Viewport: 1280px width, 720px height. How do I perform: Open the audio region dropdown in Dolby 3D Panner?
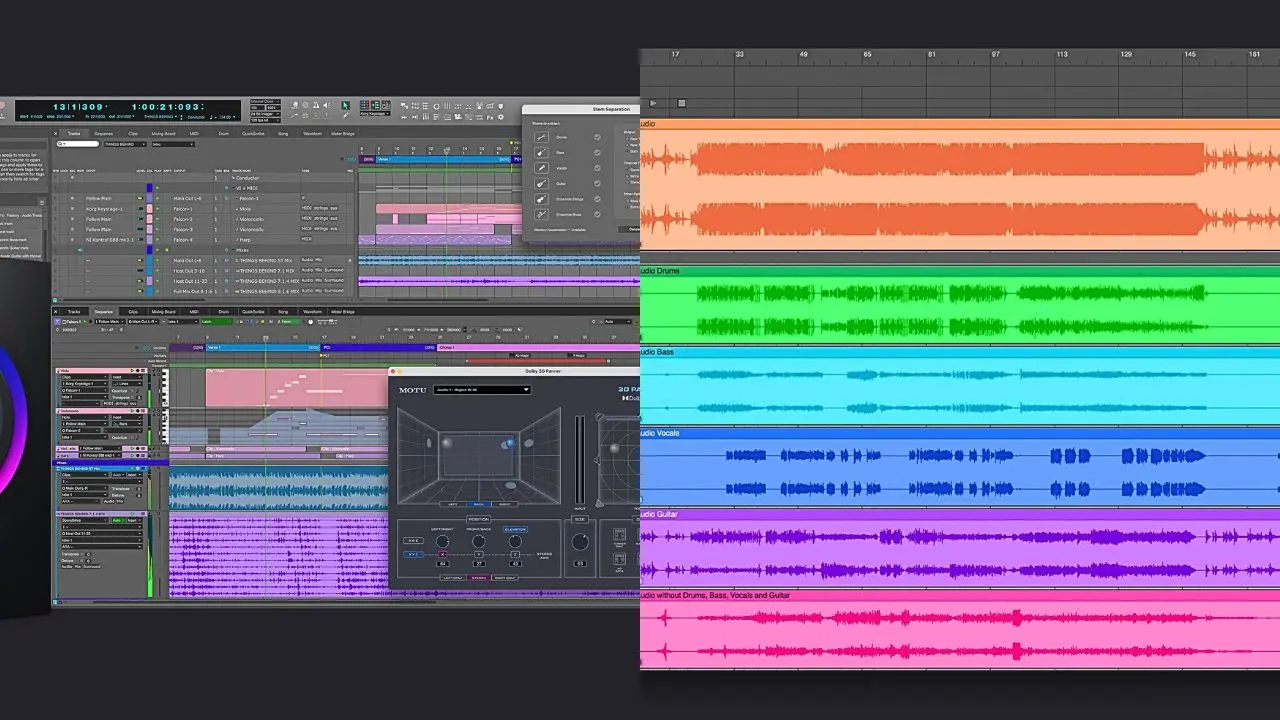click(x=482, y=390)
